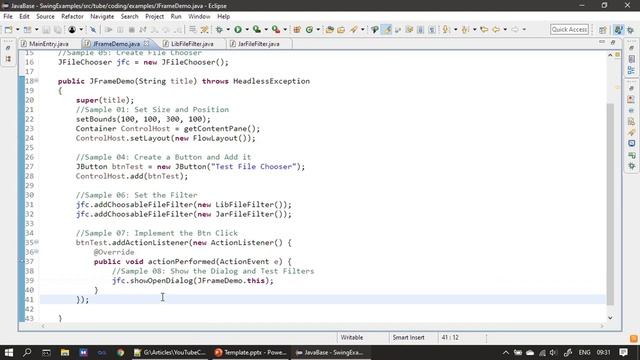Image resolution: width=640 pixels, height=360 pixels.
Task: Click the New Java Package icon
Action: pos(297,29)
